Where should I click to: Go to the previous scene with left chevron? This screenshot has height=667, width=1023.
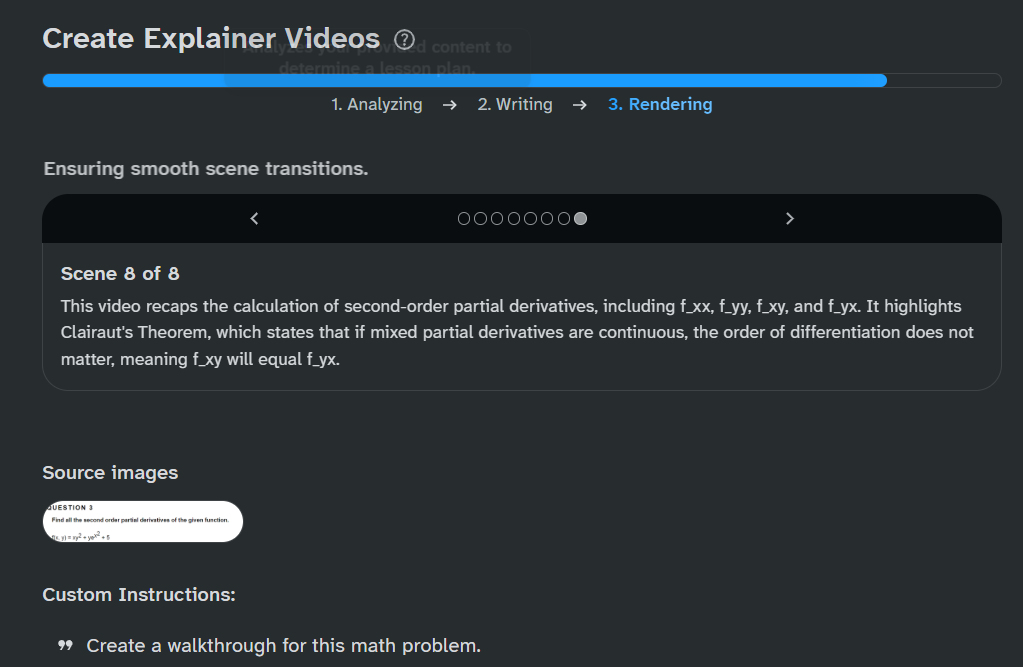(x=254, y=218)
